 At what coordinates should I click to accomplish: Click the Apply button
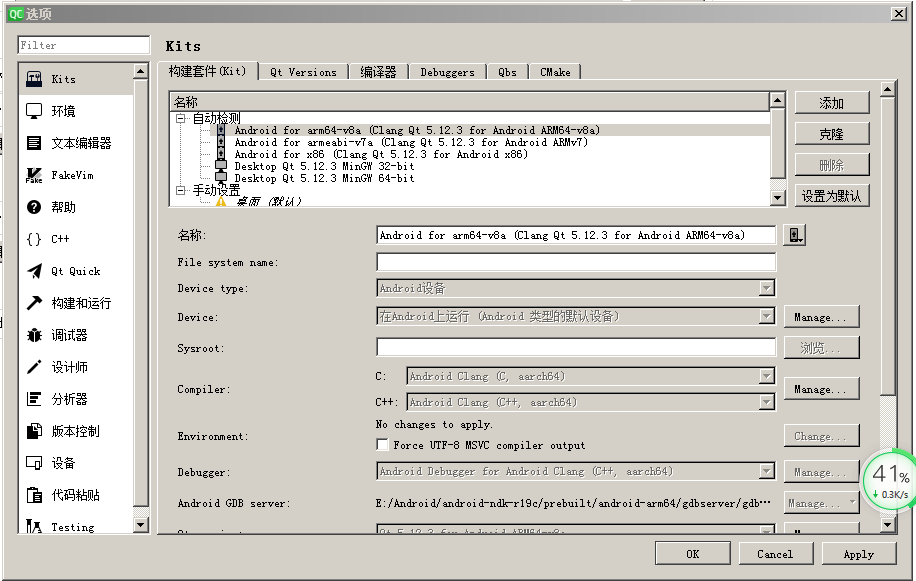(x=859, y=554)
